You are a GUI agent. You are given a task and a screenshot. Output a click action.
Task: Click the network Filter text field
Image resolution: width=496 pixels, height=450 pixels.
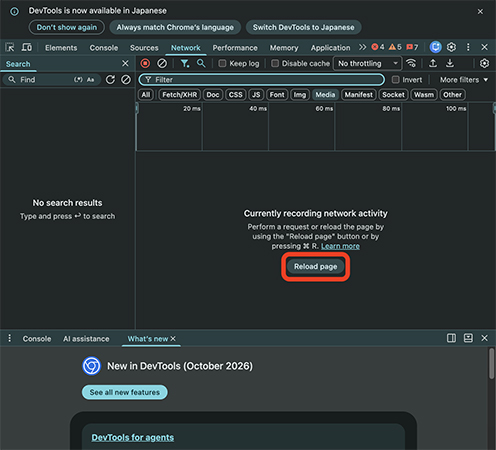[x=262, y=80]
